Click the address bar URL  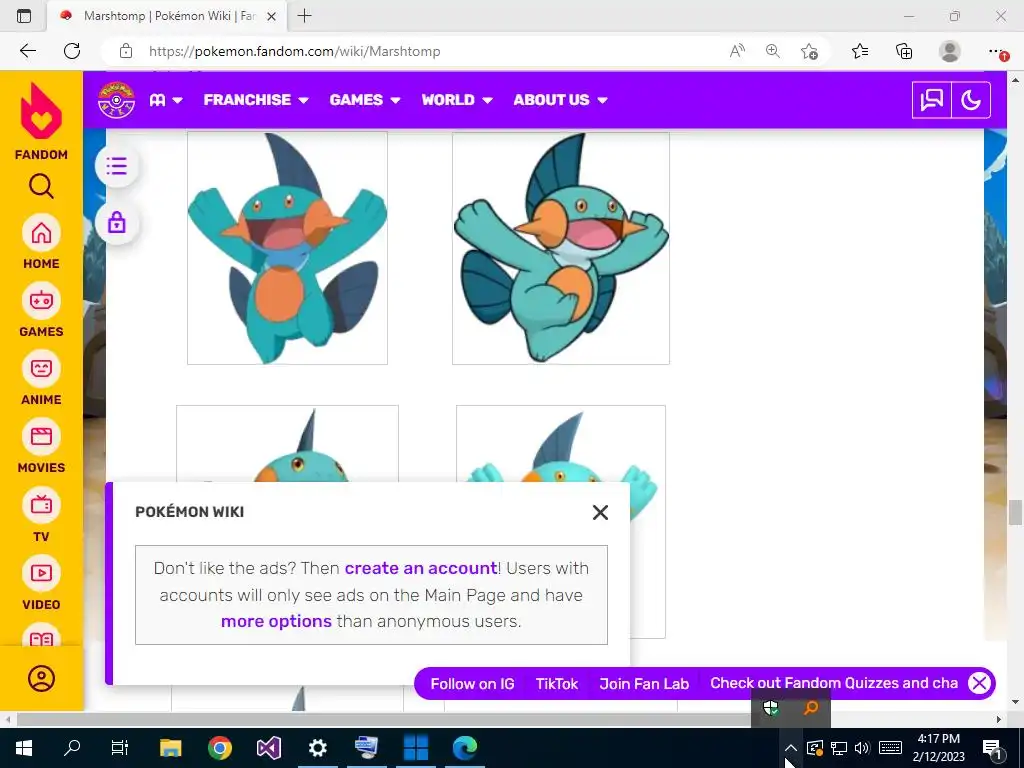(295, 51)
